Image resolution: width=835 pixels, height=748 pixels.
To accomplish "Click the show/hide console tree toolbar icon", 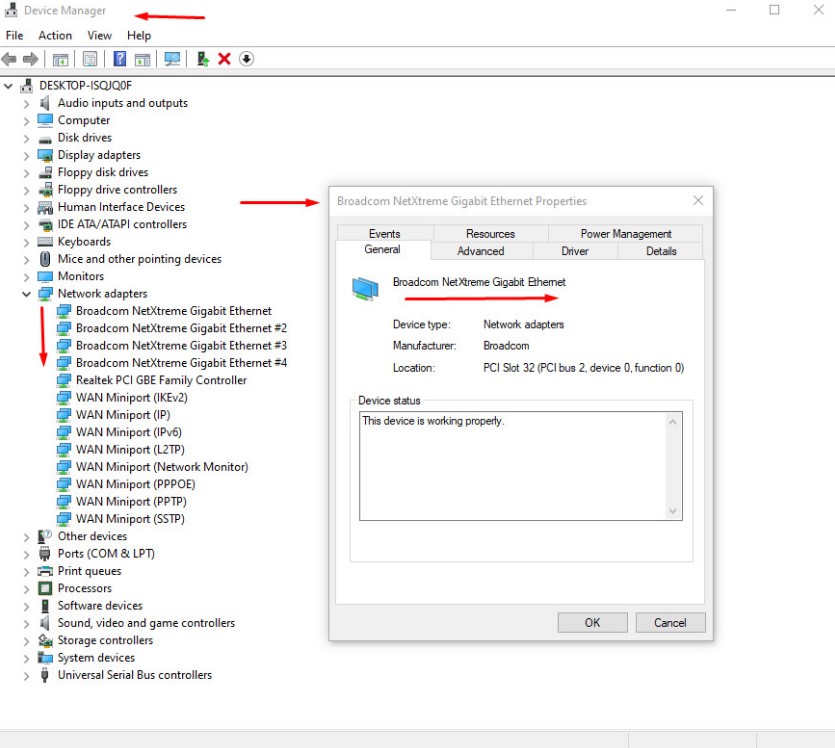I will pos(60,59).
